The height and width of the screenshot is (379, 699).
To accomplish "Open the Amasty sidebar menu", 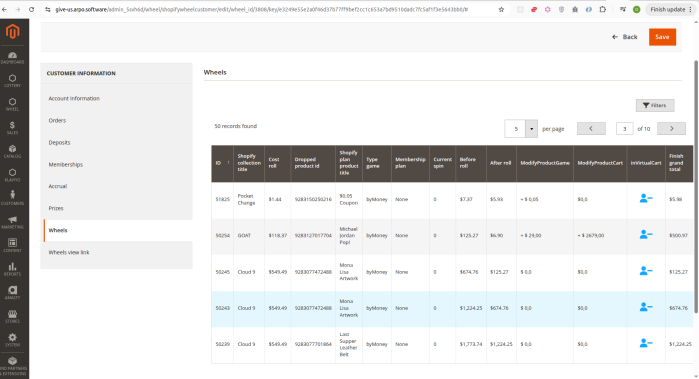I will click(x=12, y=293).
